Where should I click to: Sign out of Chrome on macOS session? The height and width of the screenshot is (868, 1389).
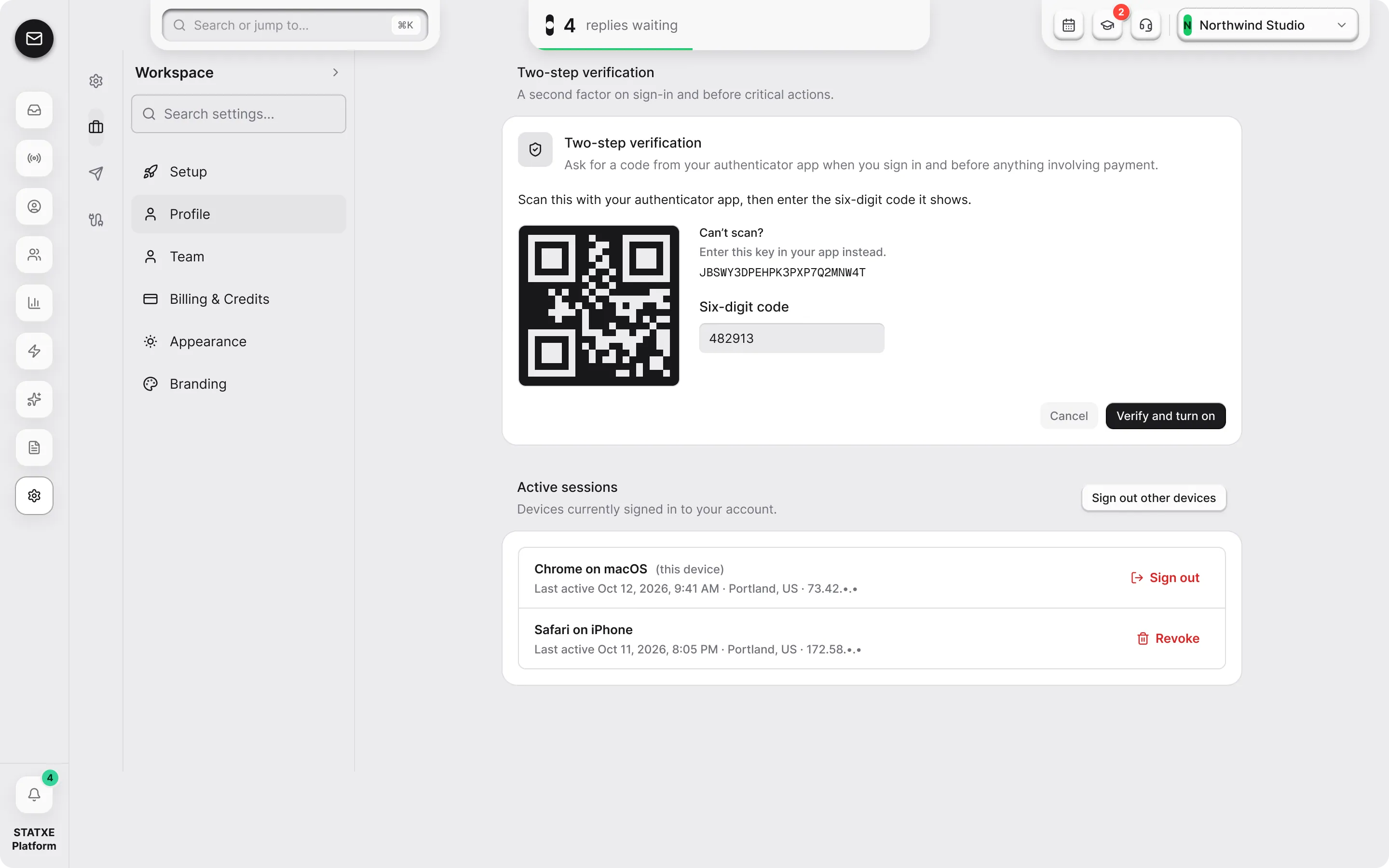pos(1165,578)
